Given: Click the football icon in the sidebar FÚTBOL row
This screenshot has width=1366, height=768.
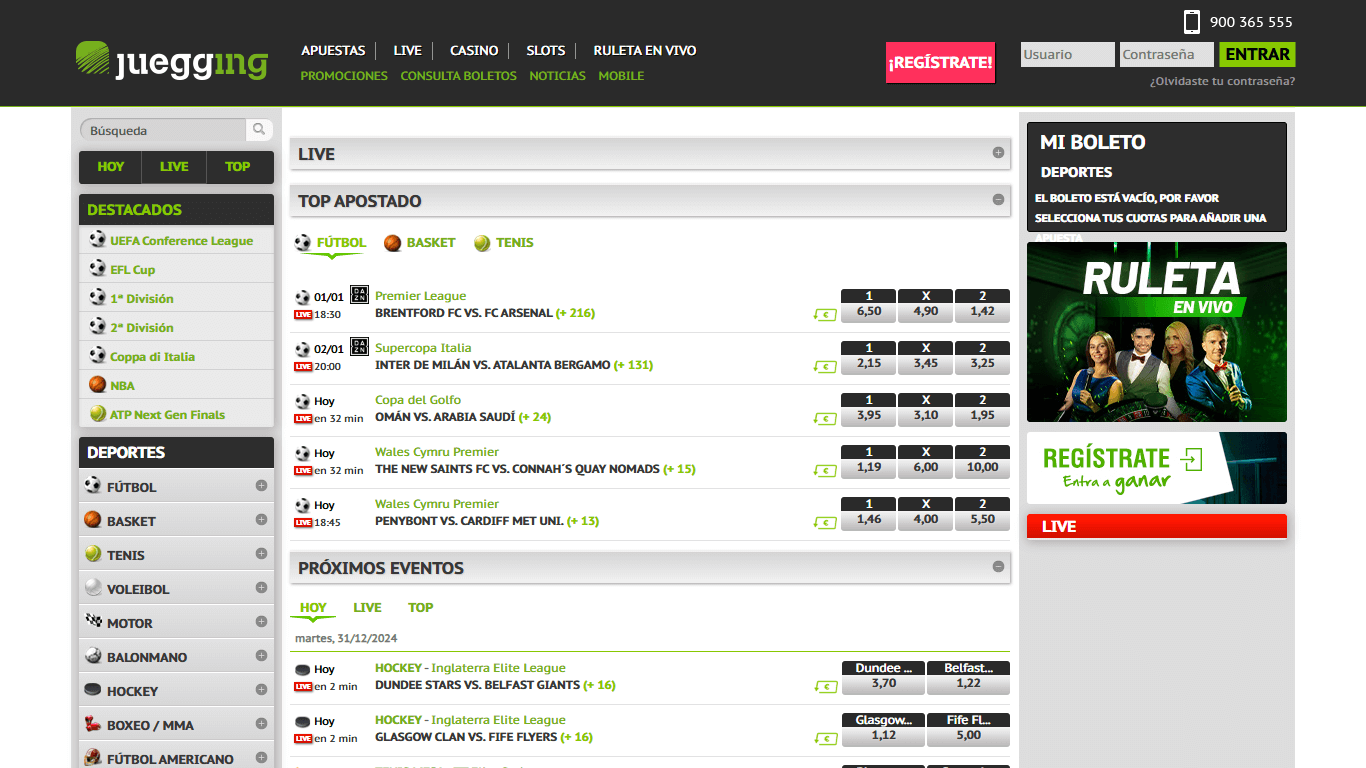Looking at the screenshot, I should click(93, 486).
